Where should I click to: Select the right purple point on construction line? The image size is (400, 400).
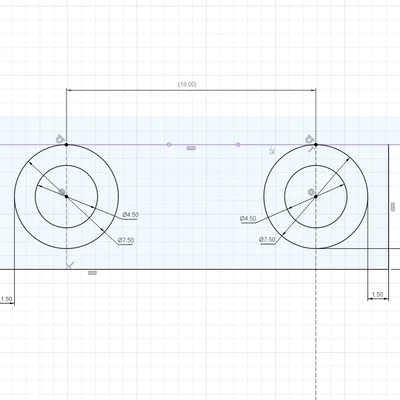(238, 144)
